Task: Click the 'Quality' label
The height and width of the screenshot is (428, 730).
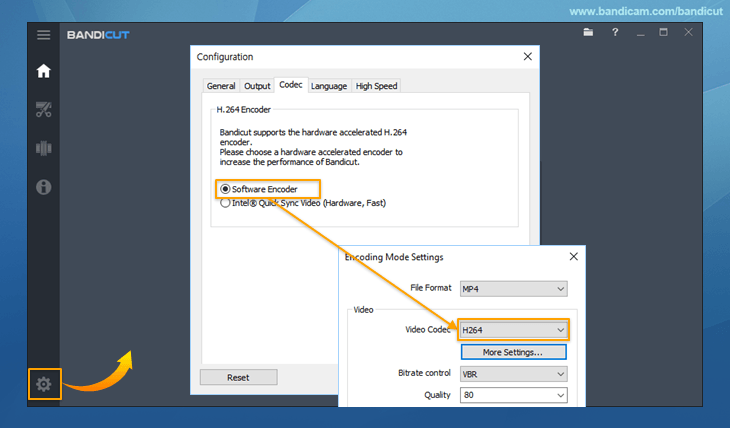Action: (x=437, y=395)
